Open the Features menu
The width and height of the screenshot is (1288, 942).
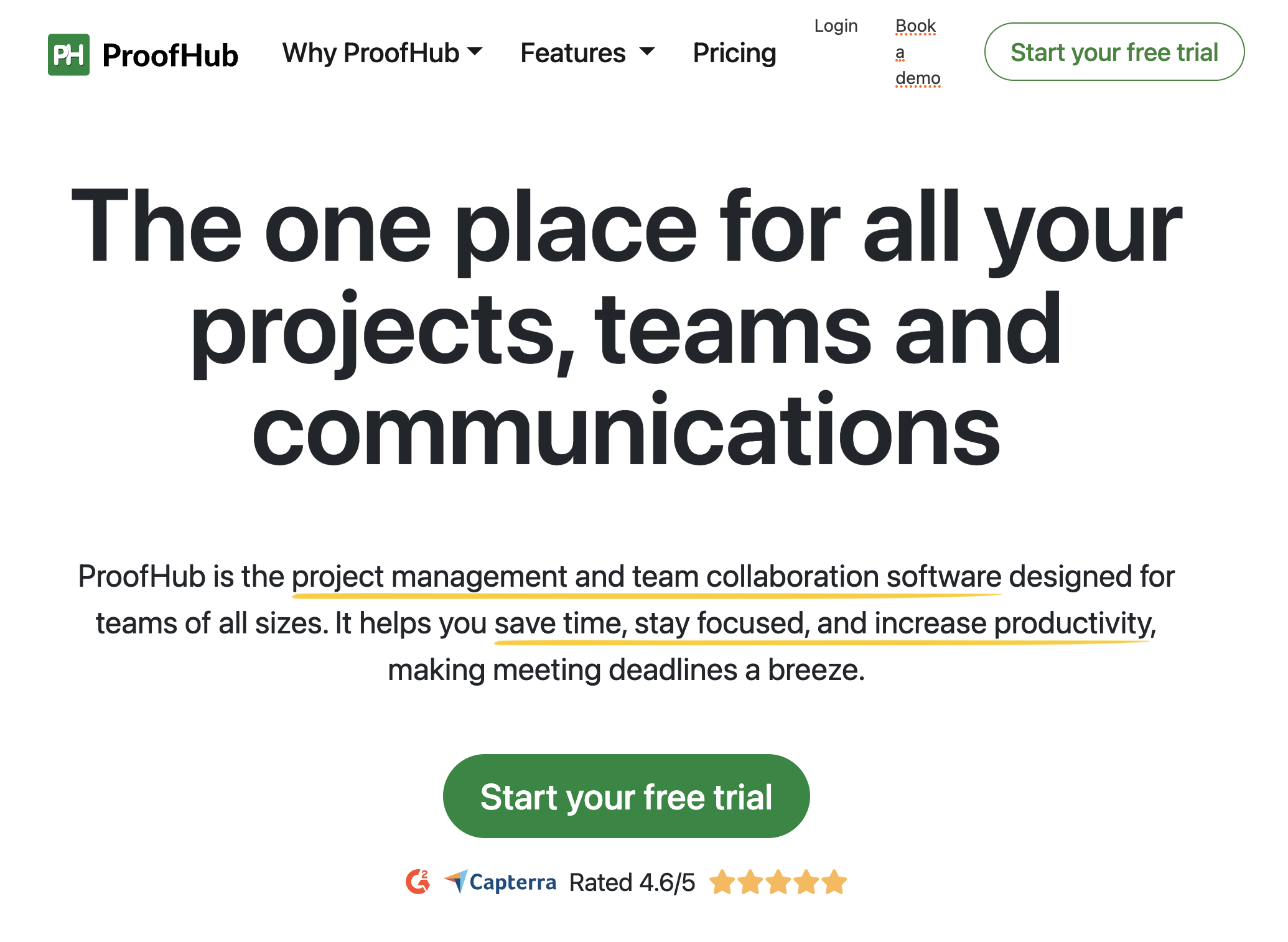click(573, 53)
